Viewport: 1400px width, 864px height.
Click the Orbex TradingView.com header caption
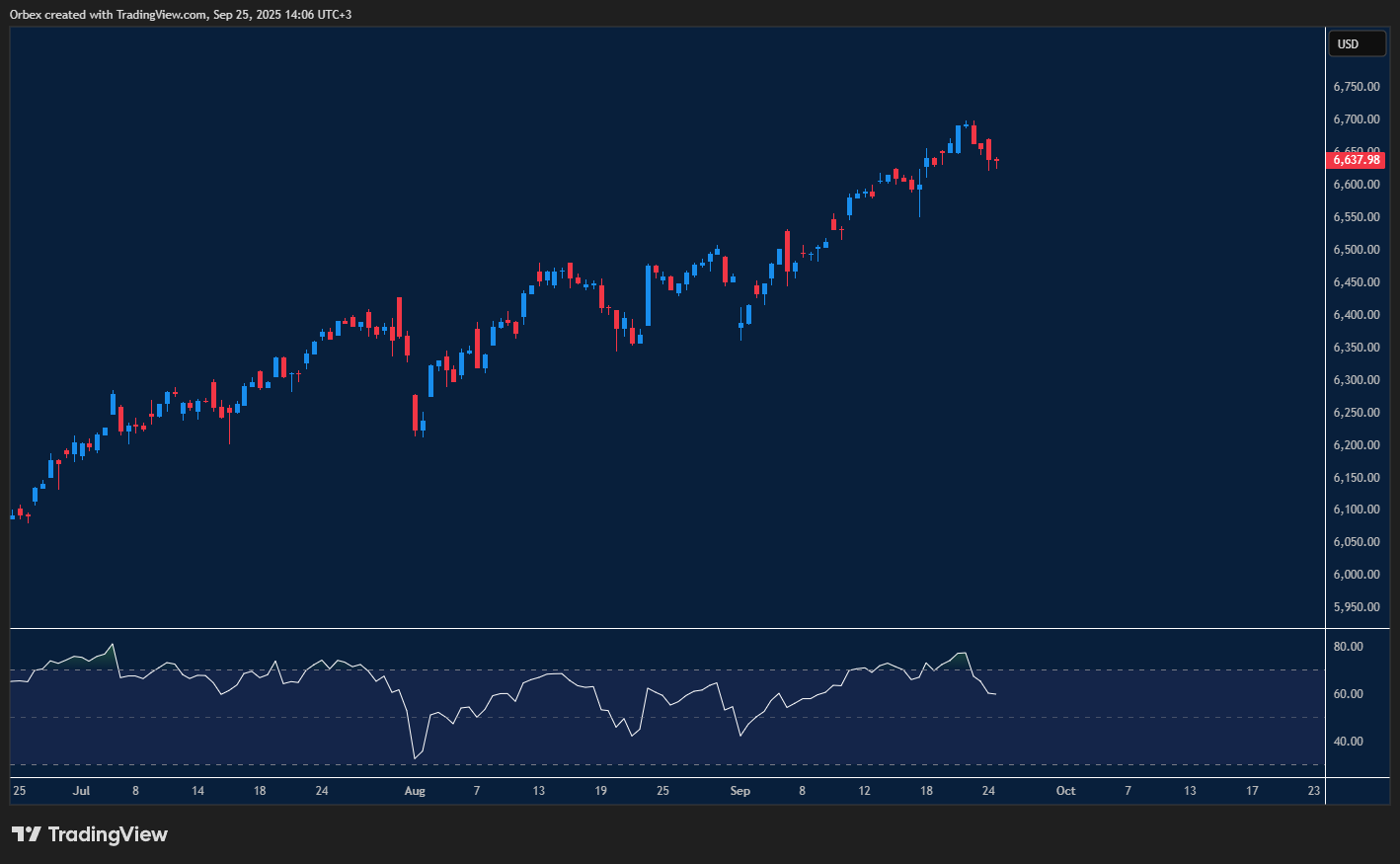tap(181, 15)
